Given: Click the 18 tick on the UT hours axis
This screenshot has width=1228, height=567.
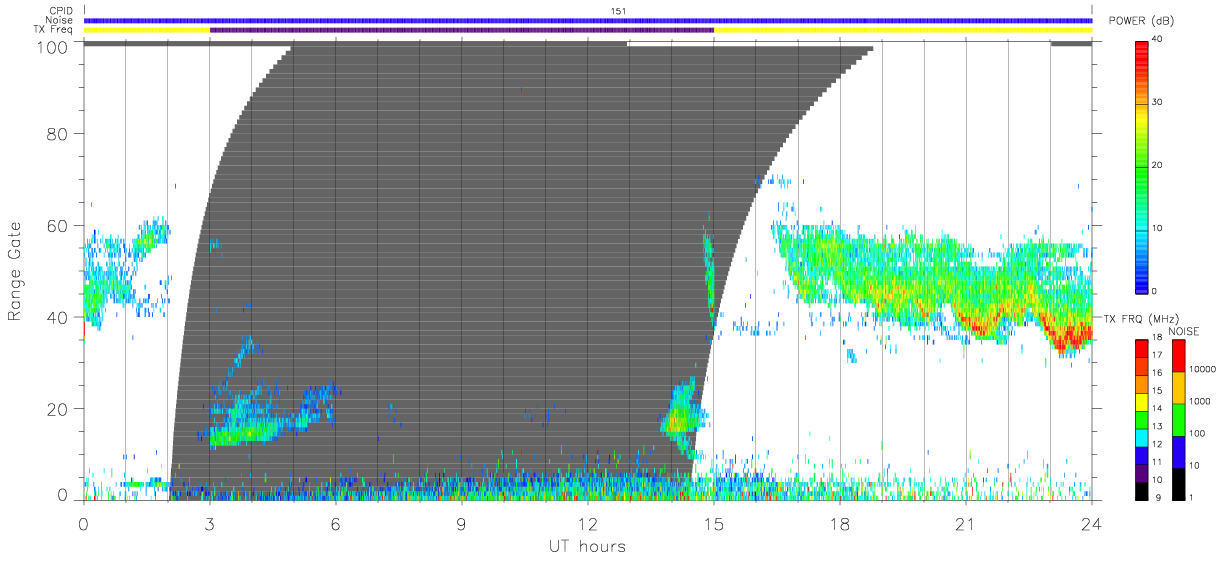Looking at the screenshot, I should pyautogui.click(x=840, y=522).
